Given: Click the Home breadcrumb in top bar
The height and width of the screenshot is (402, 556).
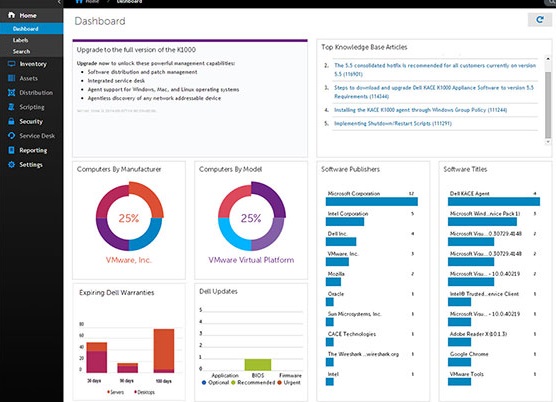Looking at the screenshot, I should click(87, 2).
